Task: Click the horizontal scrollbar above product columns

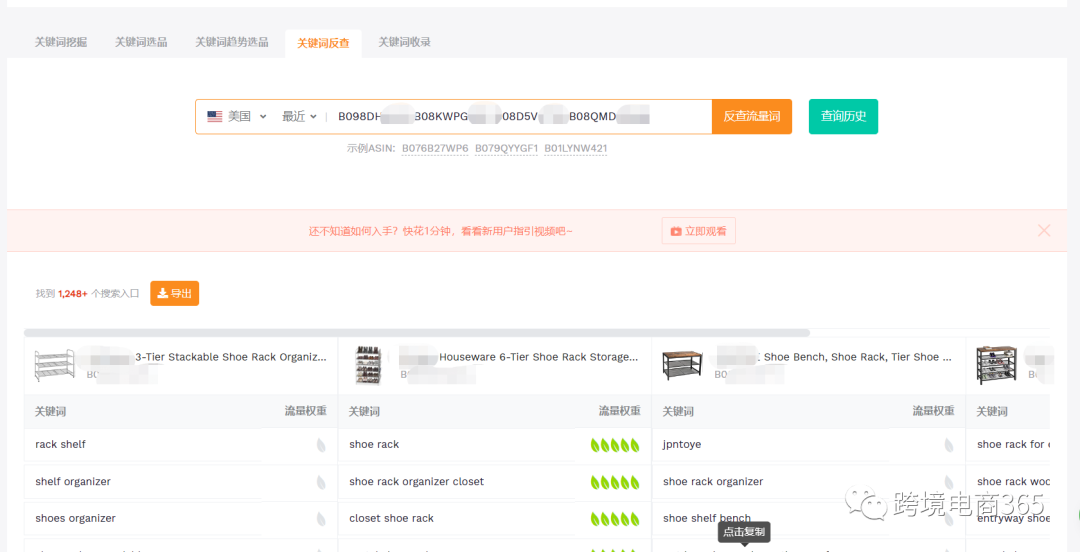Action: click(x=417, y=333)
